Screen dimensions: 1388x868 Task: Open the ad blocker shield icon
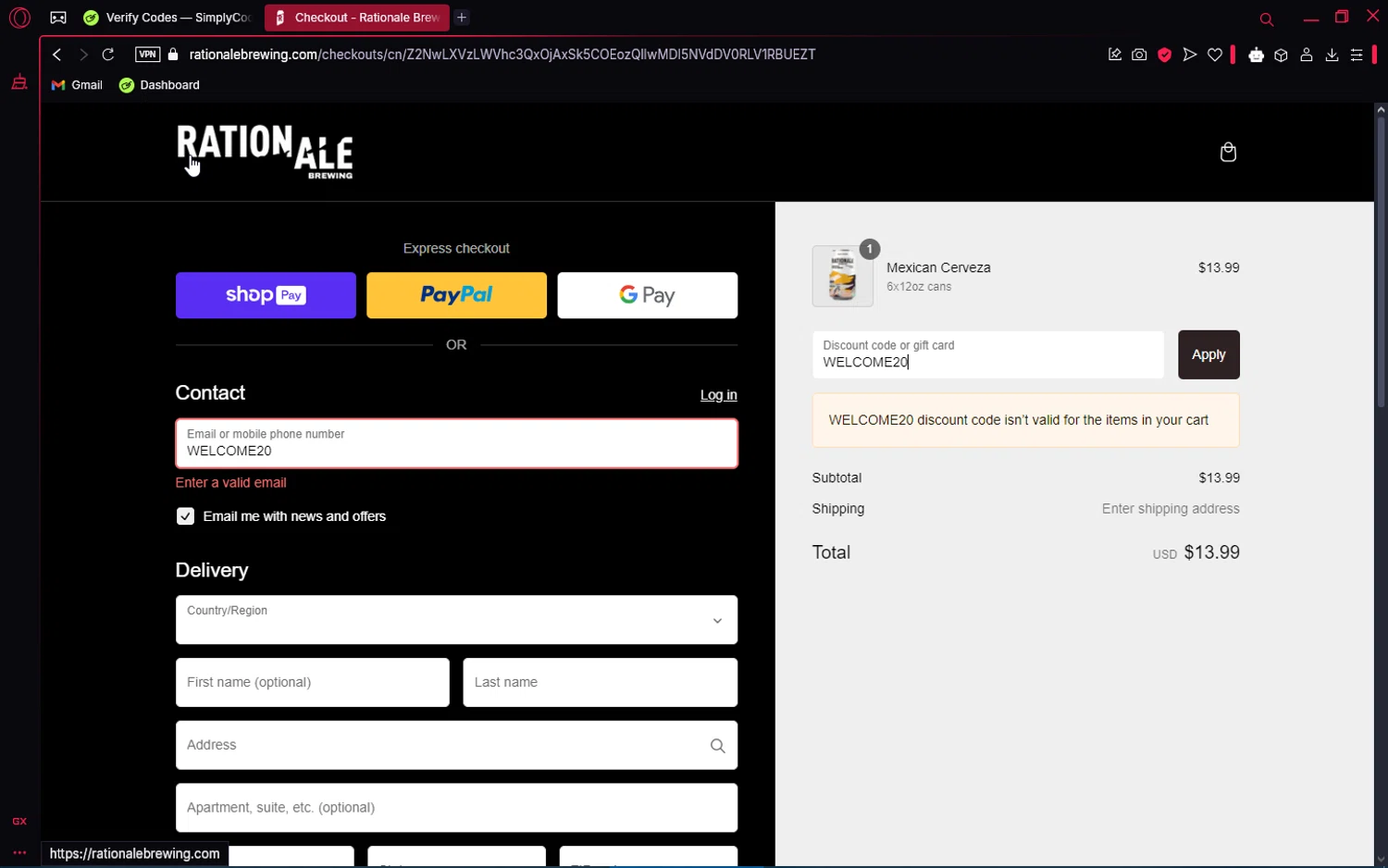pyautogui.click(x=1165, y=55)
